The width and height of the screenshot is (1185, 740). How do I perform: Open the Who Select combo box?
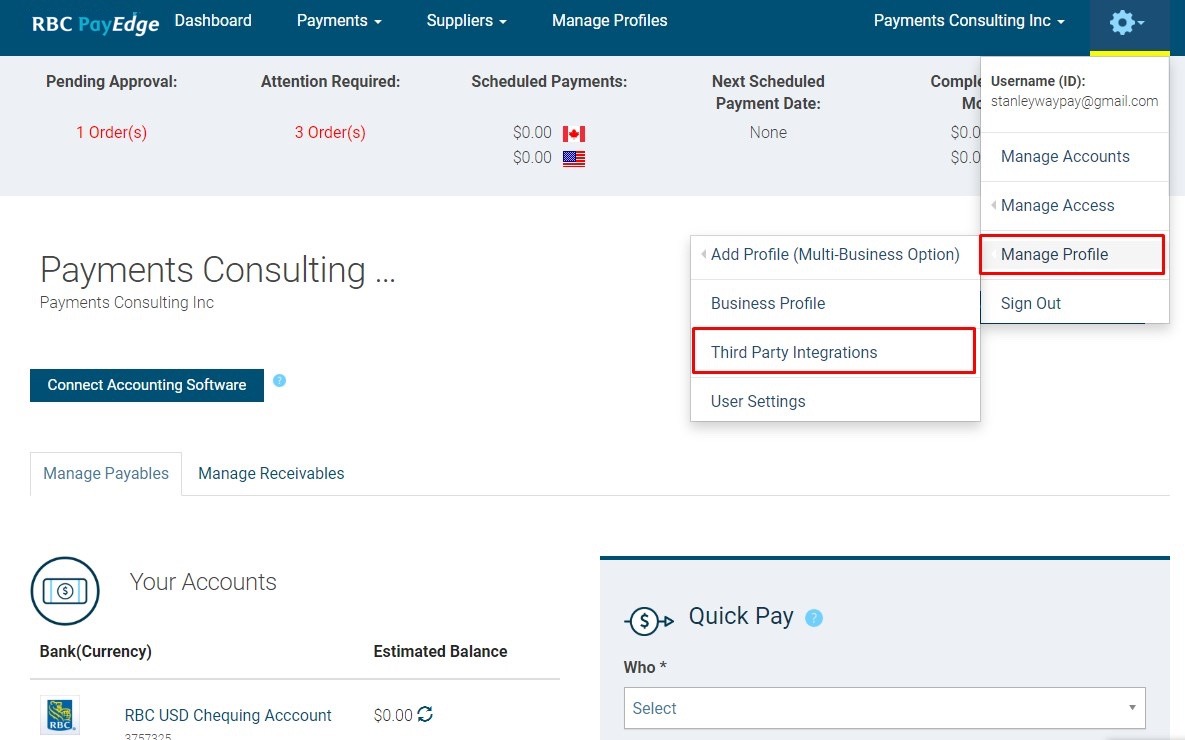pyautogui.click(x=884, y=708)
